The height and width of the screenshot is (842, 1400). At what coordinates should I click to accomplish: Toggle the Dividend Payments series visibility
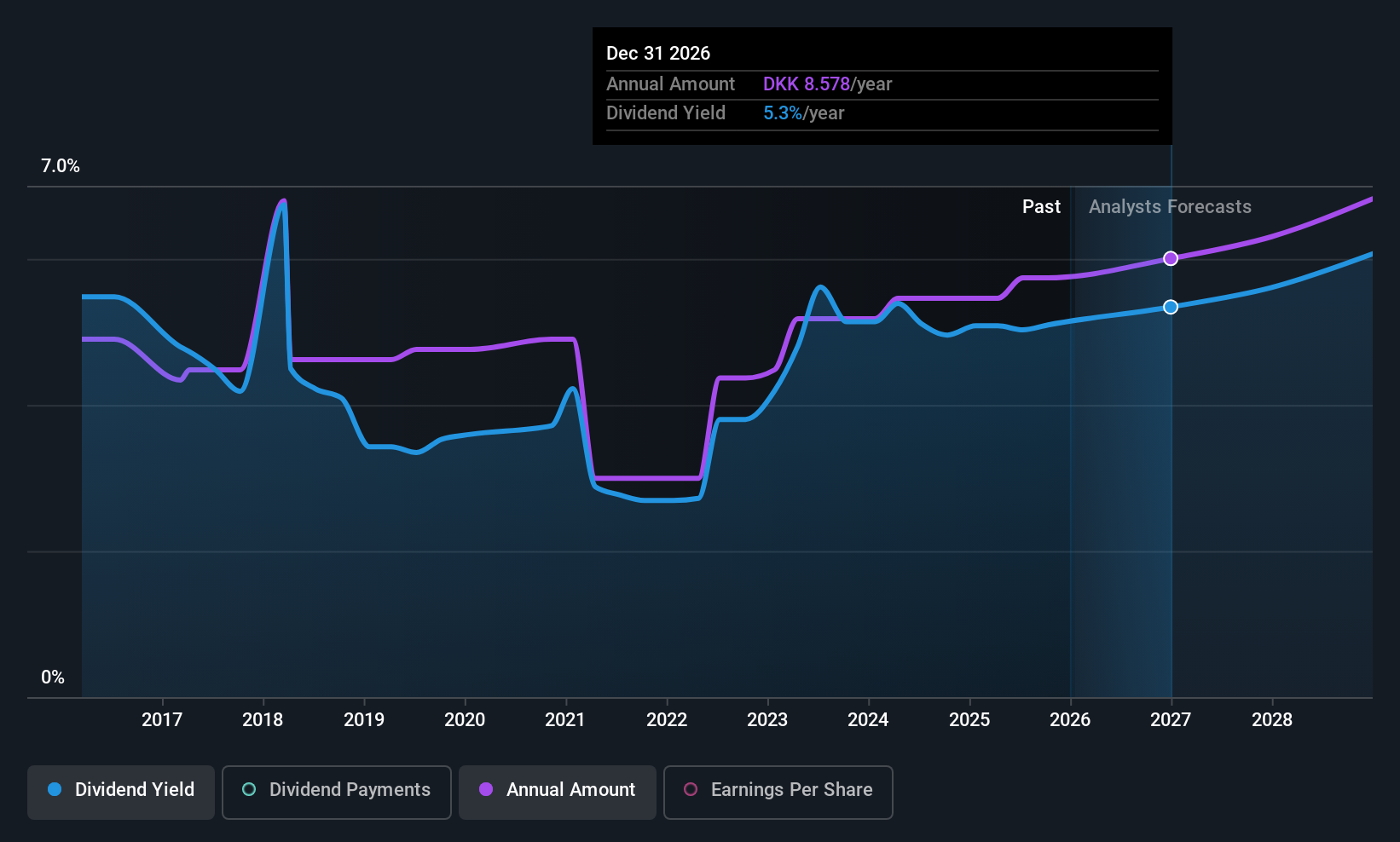click(x=336, y=790)
